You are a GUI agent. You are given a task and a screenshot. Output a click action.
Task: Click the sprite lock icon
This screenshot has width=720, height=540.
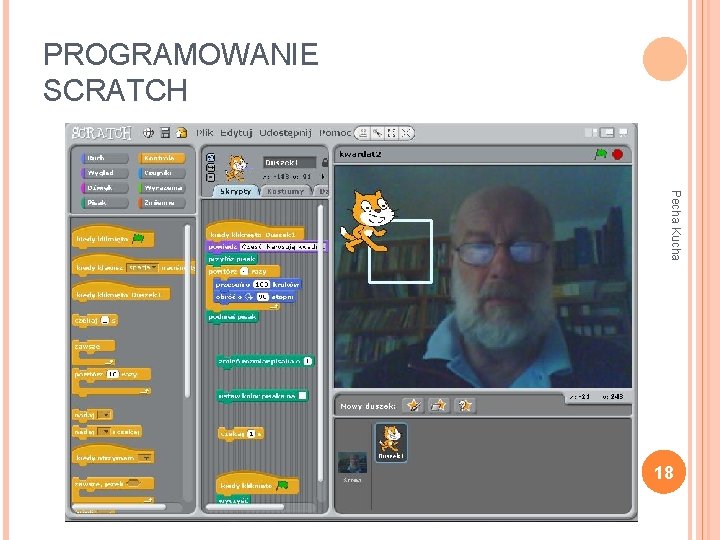tap(325, 162)
